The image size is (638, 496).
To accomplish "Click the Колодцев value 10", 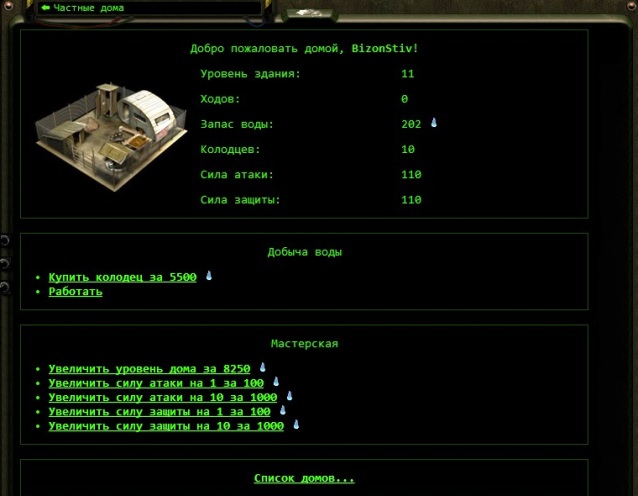I will point(408,149).
